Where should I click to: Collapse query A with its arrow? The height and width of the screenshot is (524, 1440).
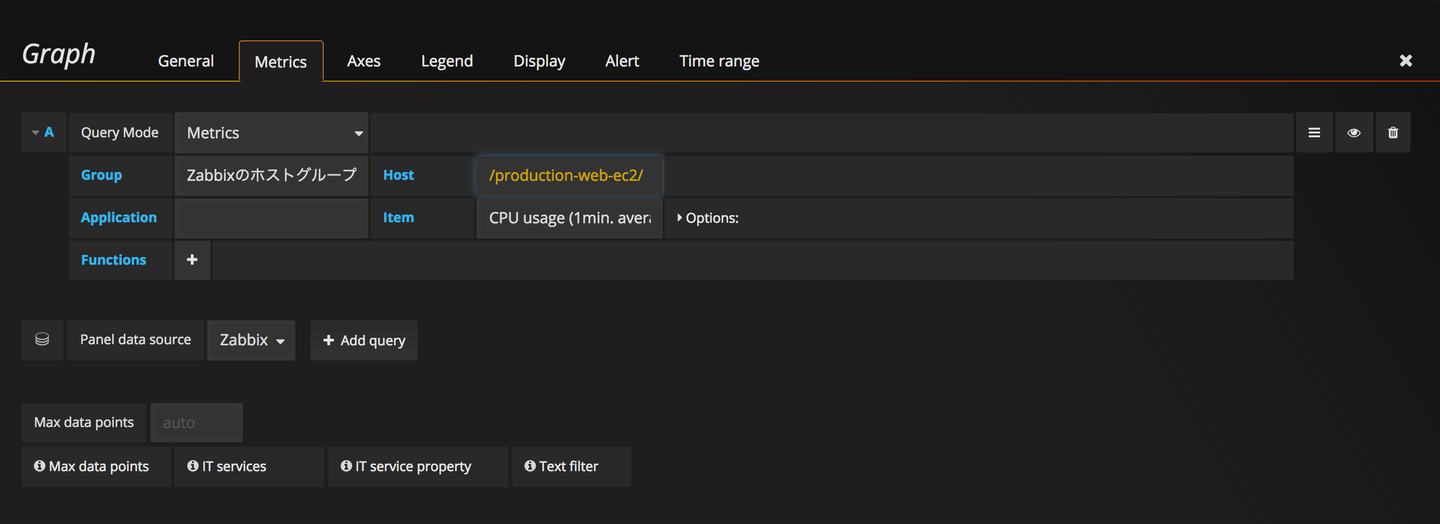tap(36, 133)
